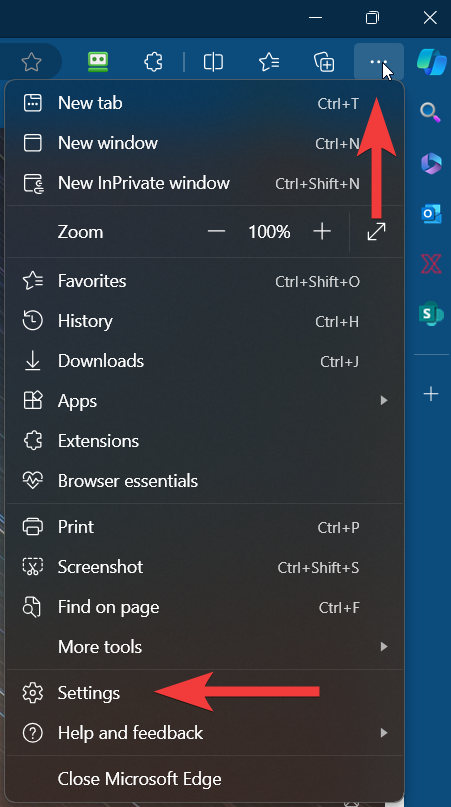Click the Settings and more ellipsis button
This screenshot has width=451, height=807.
pos(379,62)
